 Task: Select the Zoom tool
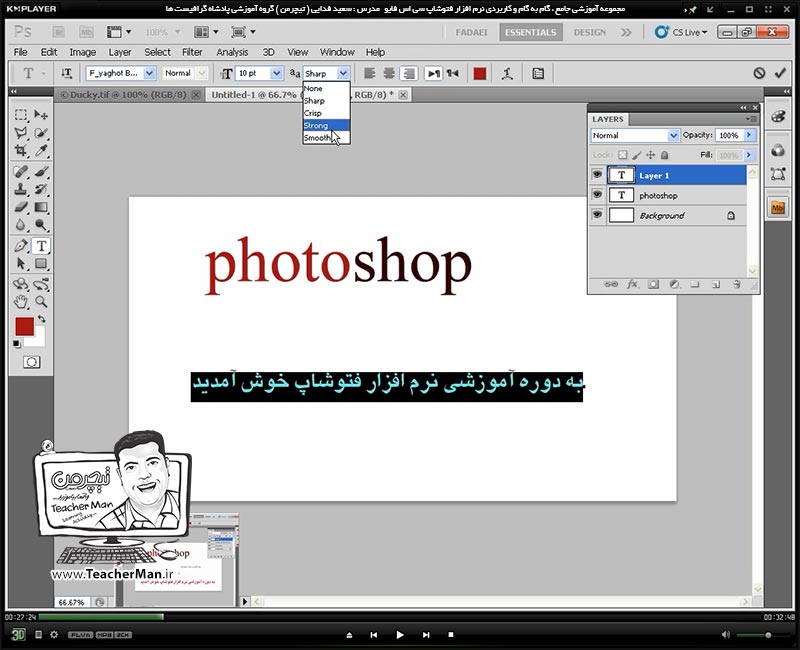click(x=41, y=302)
